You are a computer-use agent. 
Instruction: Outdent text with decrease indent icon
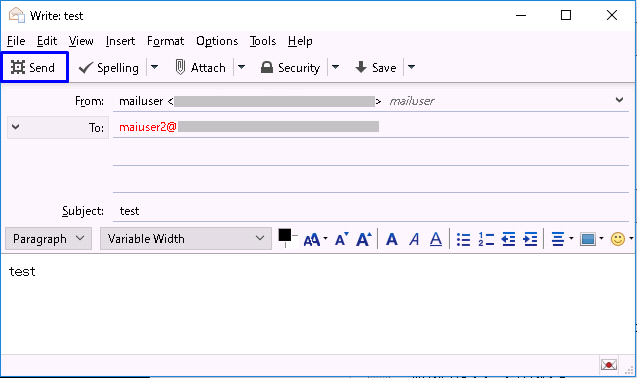(508, 239)
